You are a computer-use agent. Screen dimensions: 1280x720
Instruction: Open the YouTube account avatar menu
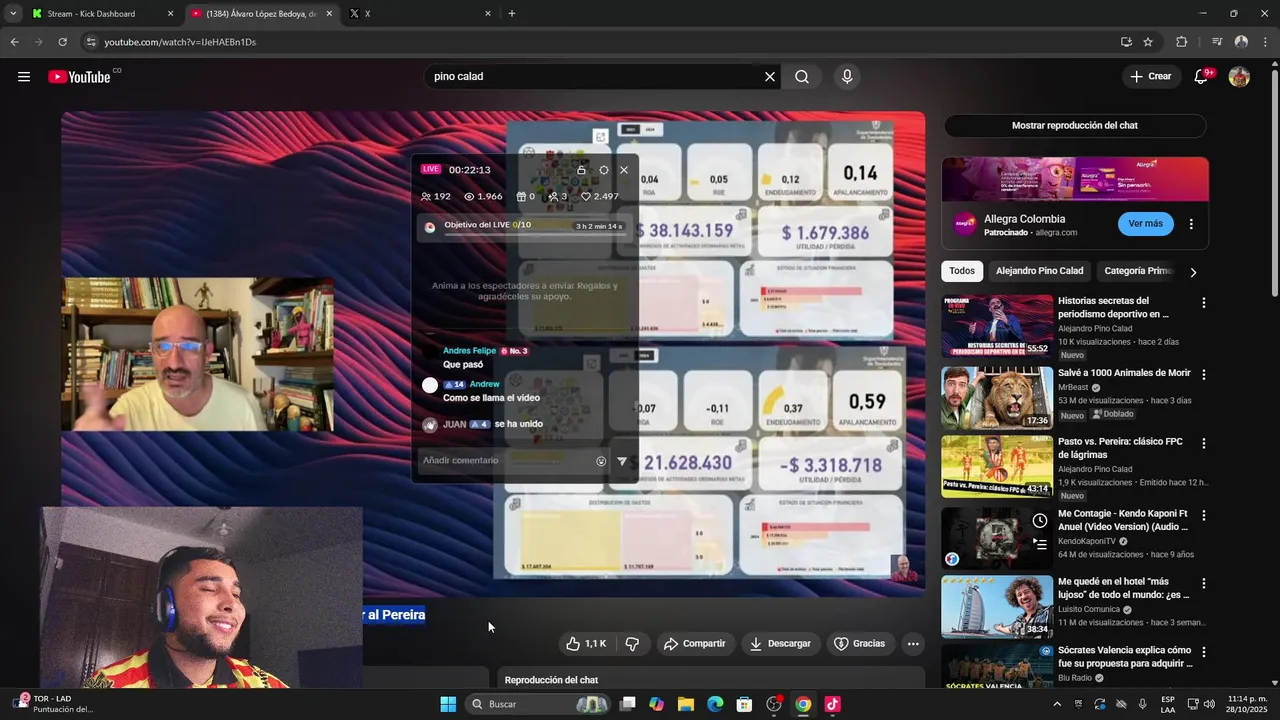click(1239, 77)
